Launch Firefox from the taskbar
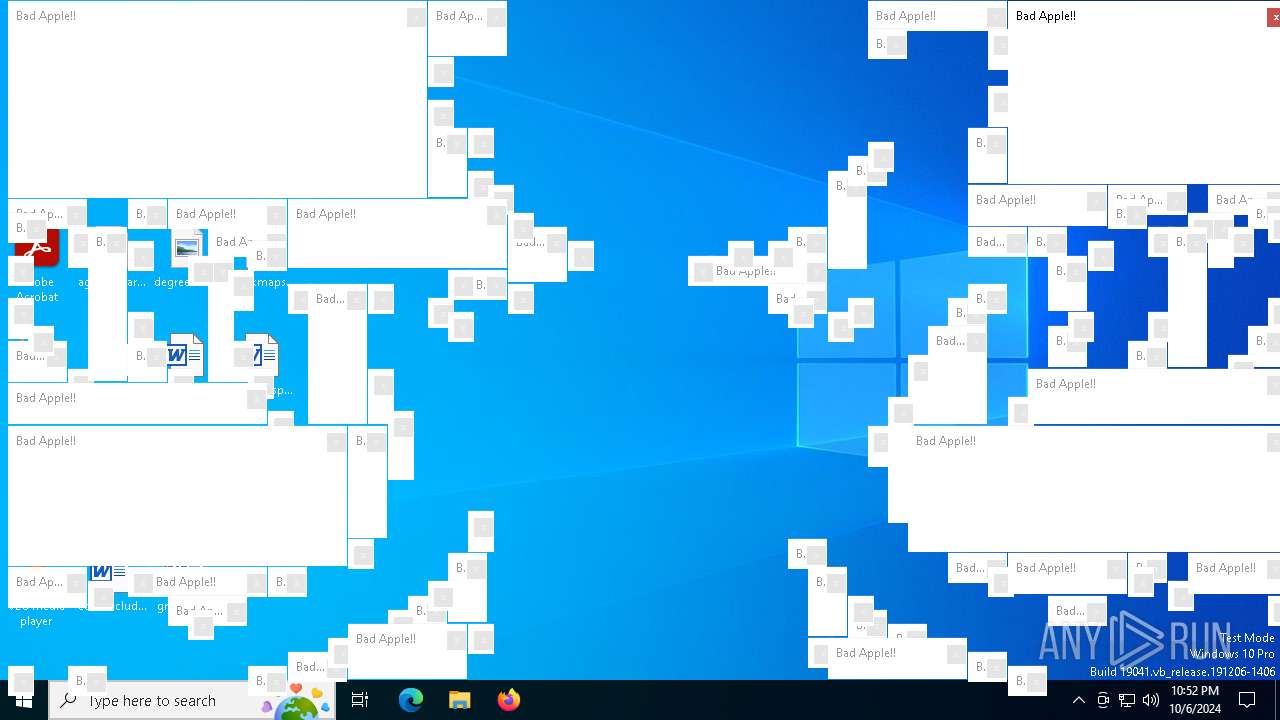 click(508, 700)
